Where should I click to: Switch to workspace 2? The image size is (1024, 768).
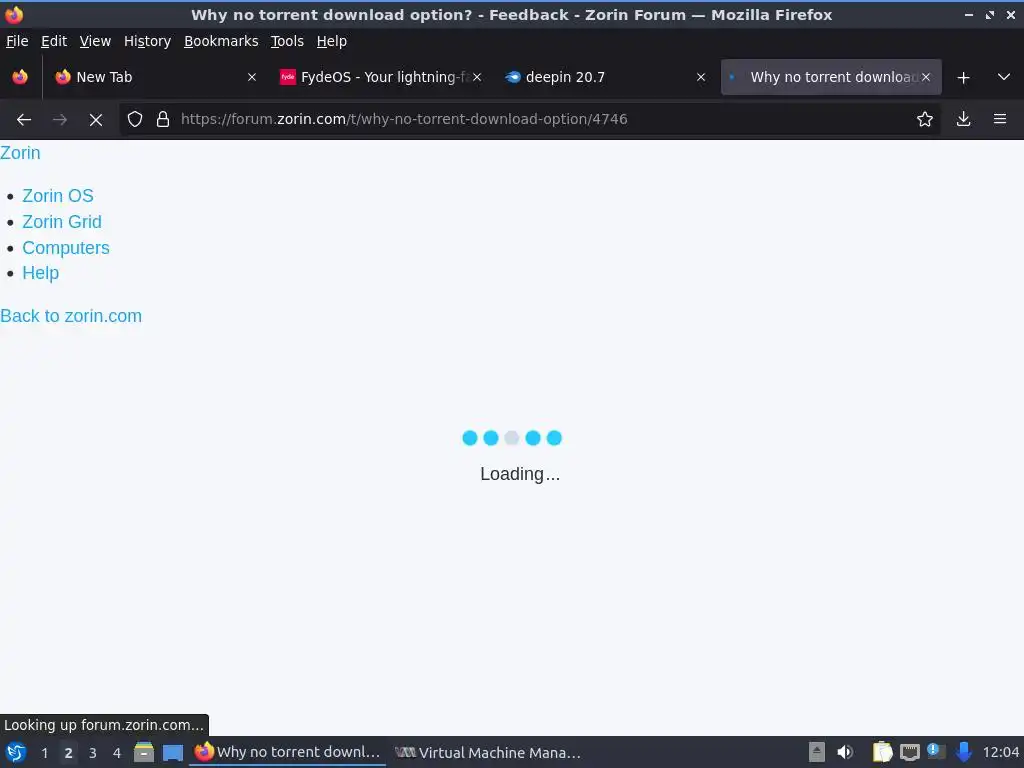tap(68, 753)
